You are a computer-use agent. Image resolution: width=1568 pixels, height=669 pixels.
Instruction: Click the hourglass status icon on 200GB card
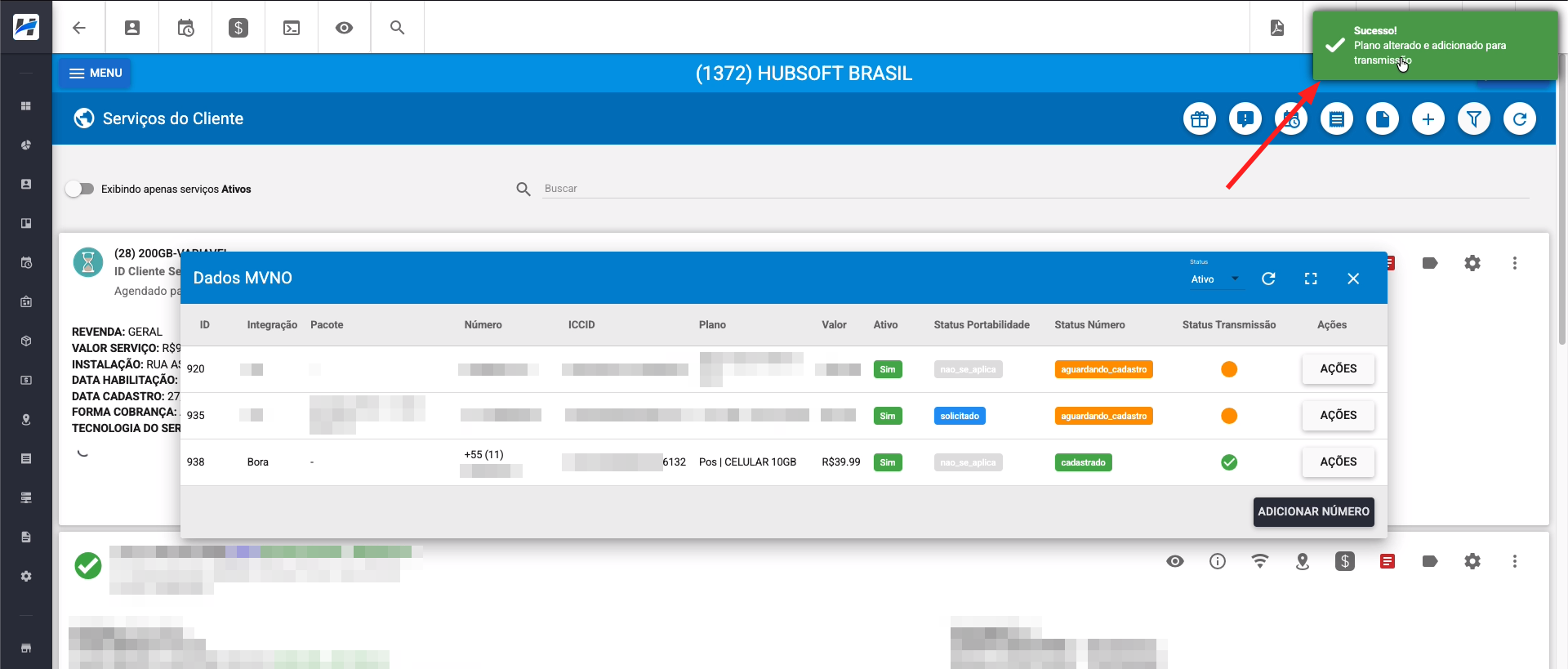click(88, 262)
